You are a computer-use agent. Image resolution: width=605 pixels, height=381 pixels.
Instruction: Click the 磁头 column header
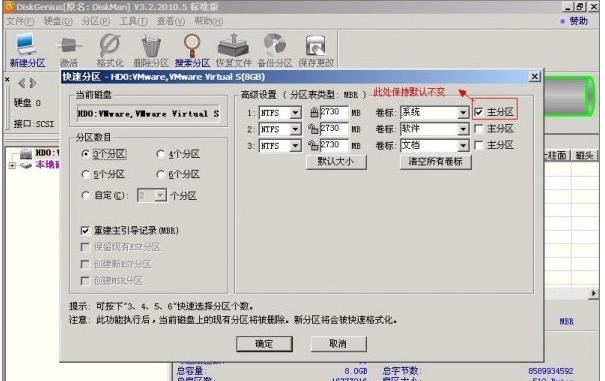(x=584, y=155)
